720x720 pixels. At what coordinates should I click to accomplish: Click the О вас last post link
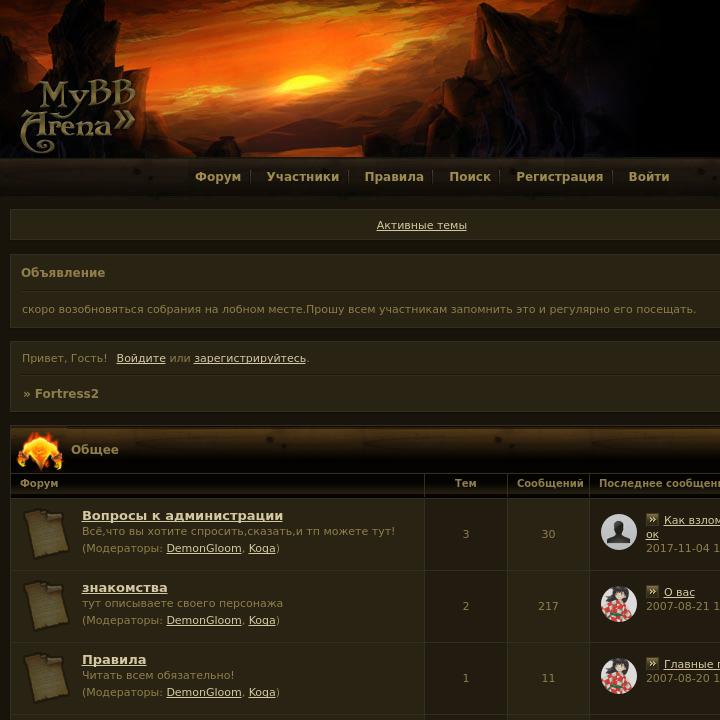pyautogui.click(x=679, y=592)
